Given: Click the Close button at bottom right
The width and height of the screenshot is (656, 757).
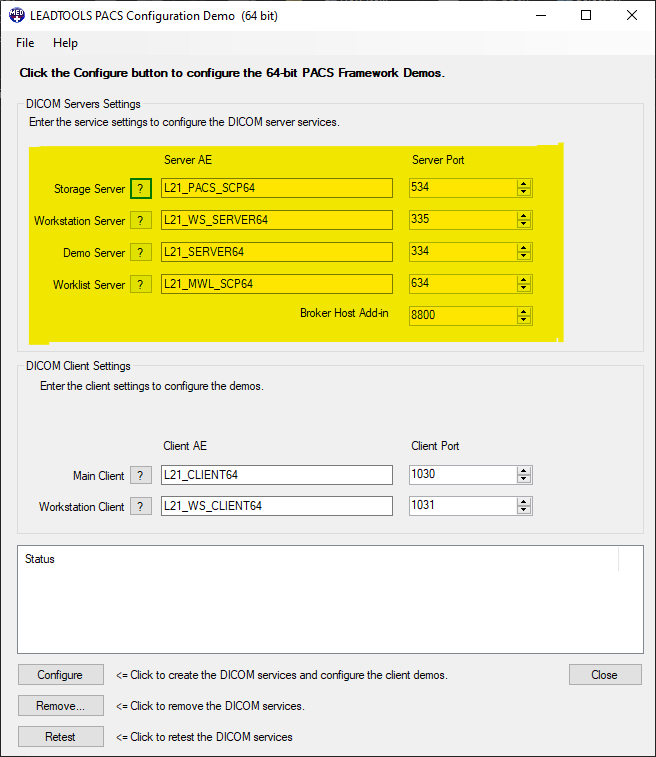Looking at the screenshot, I should 605,674.
